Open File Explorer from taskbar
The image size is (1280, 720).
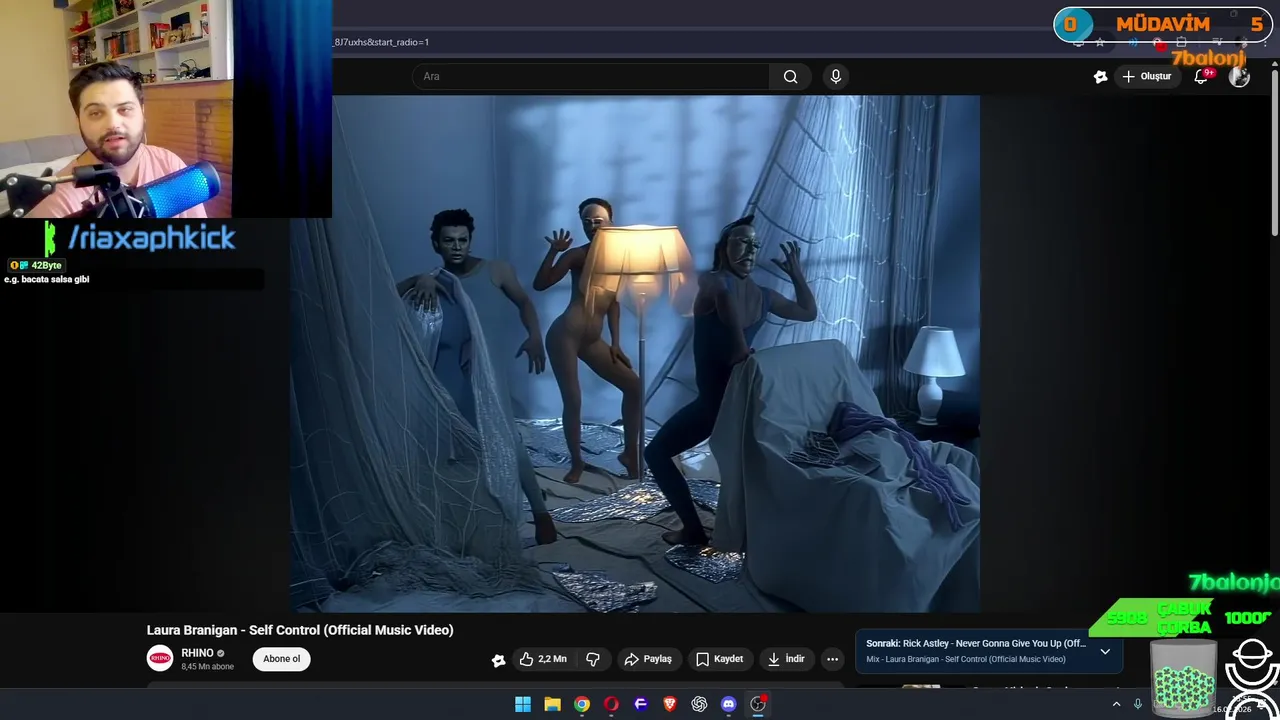pos(552,704)
